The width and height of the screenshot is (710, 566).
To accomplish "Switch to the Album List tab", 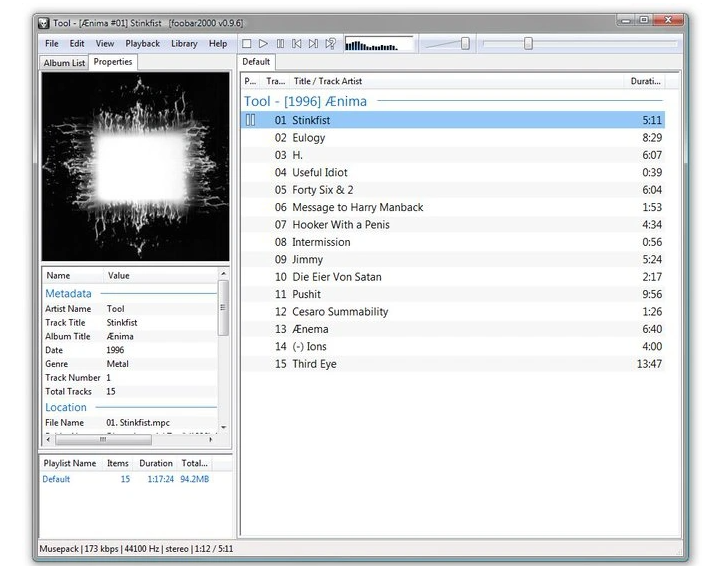I will [64, 63].
